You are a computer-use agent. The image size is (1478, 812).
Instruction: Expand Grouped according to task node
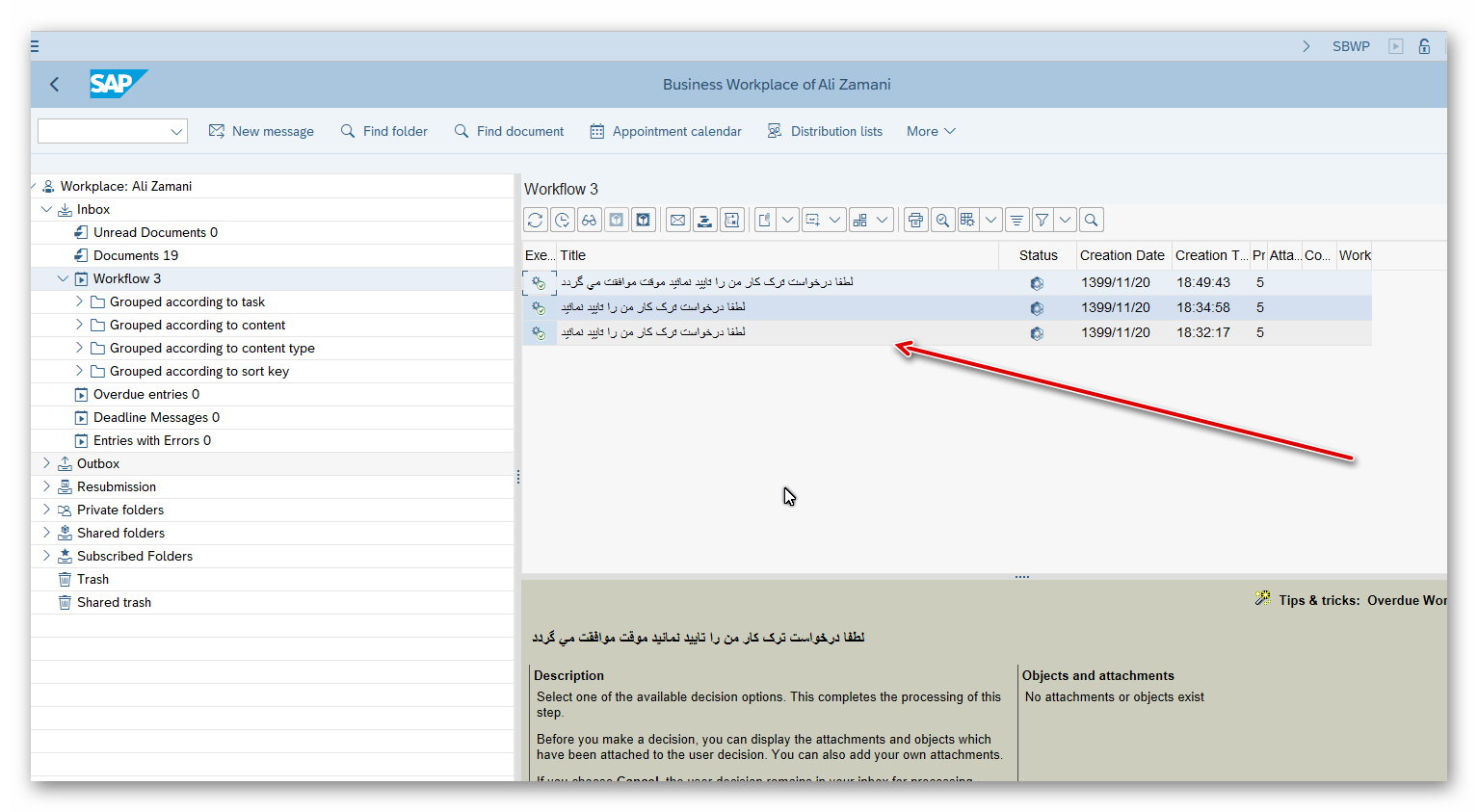(x=79, y=301)
